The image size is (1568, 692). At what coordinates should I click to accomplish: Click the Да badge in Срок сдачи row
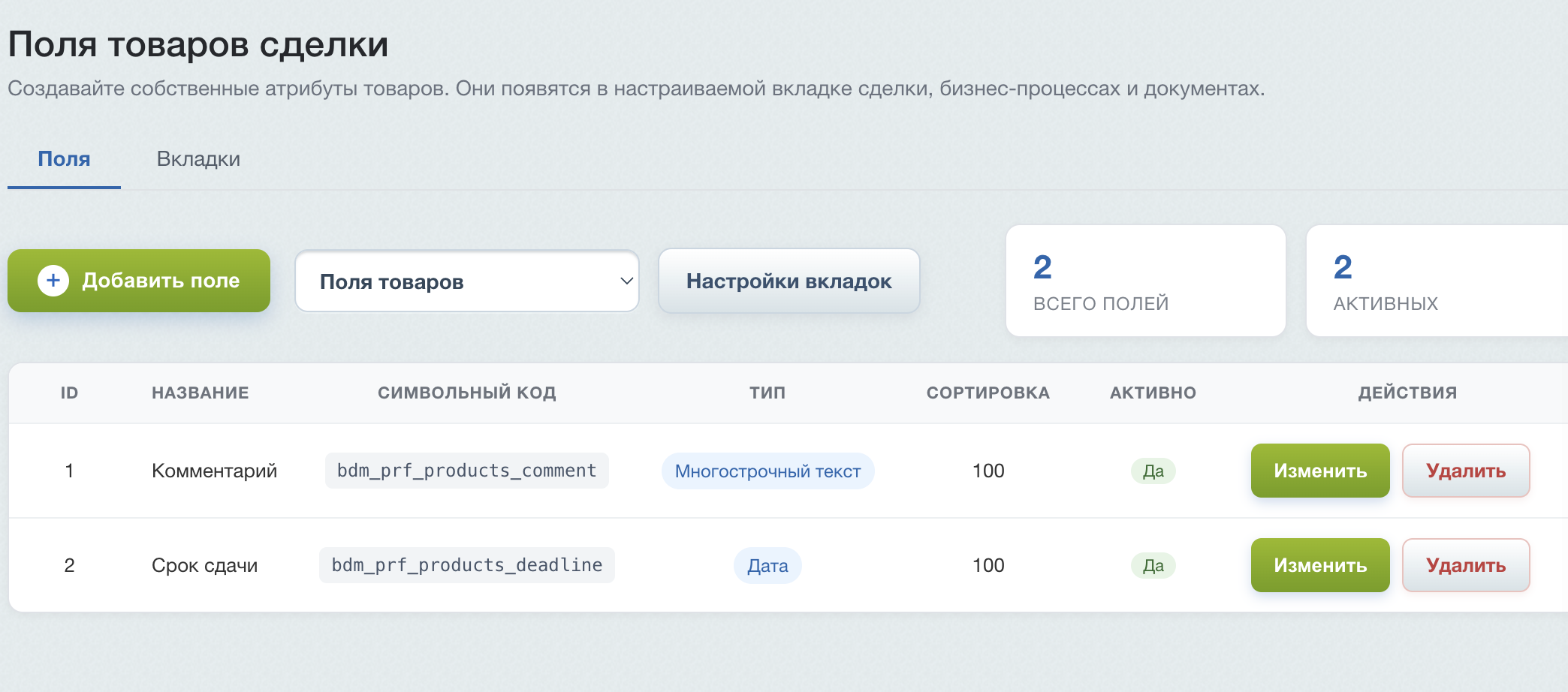(1153, 565)
